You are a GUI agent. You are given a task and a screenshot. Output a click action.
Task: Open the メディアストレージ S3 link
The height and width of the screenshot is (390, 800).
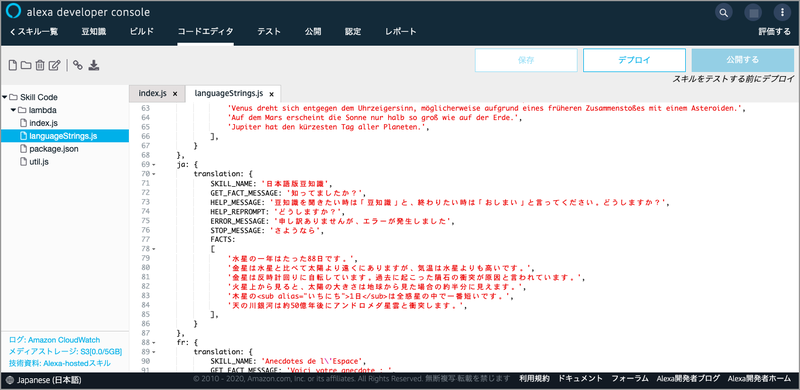(x=65, y=352)
